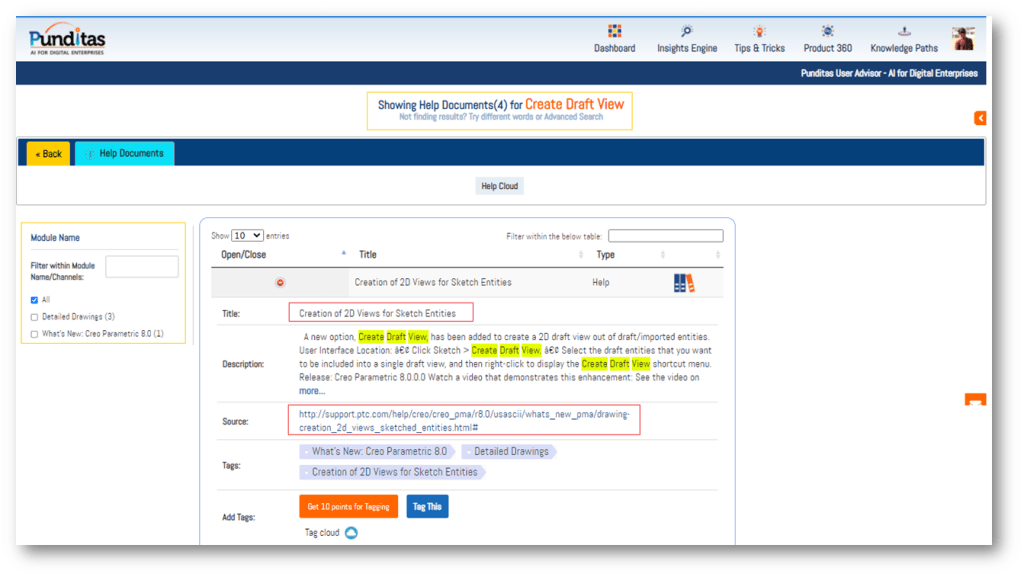Click the Back tab button

click(x=48, y=154)
